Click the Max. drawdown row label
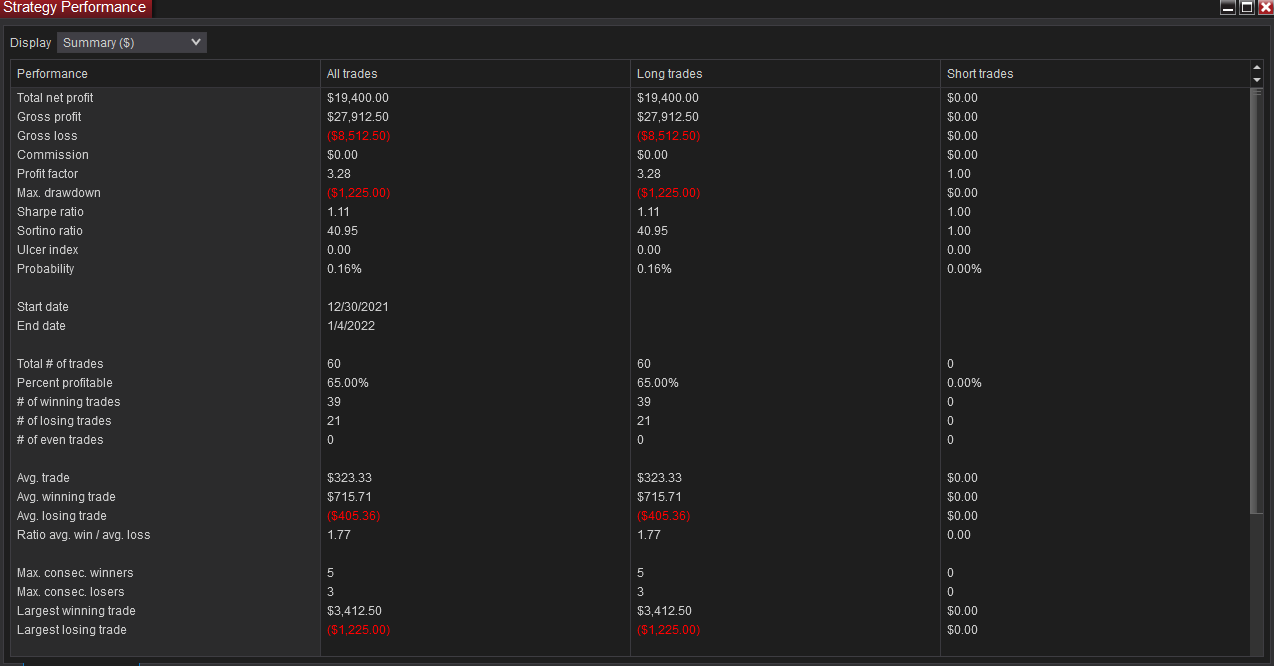This screenshot has width=1274, height=666. 59,193
